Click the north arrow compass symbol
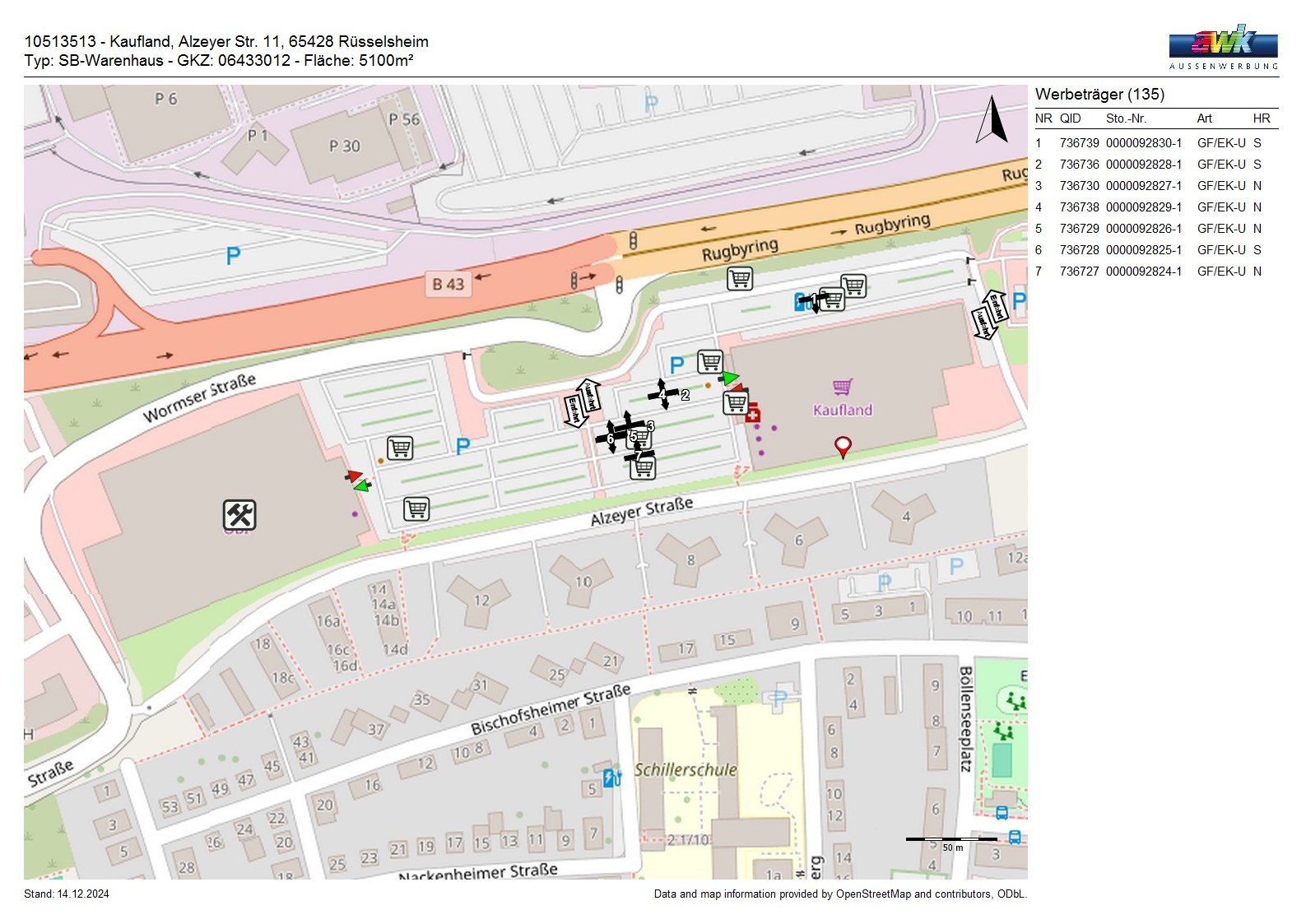This screenshot has width=1306, height=924. point(992,120)
